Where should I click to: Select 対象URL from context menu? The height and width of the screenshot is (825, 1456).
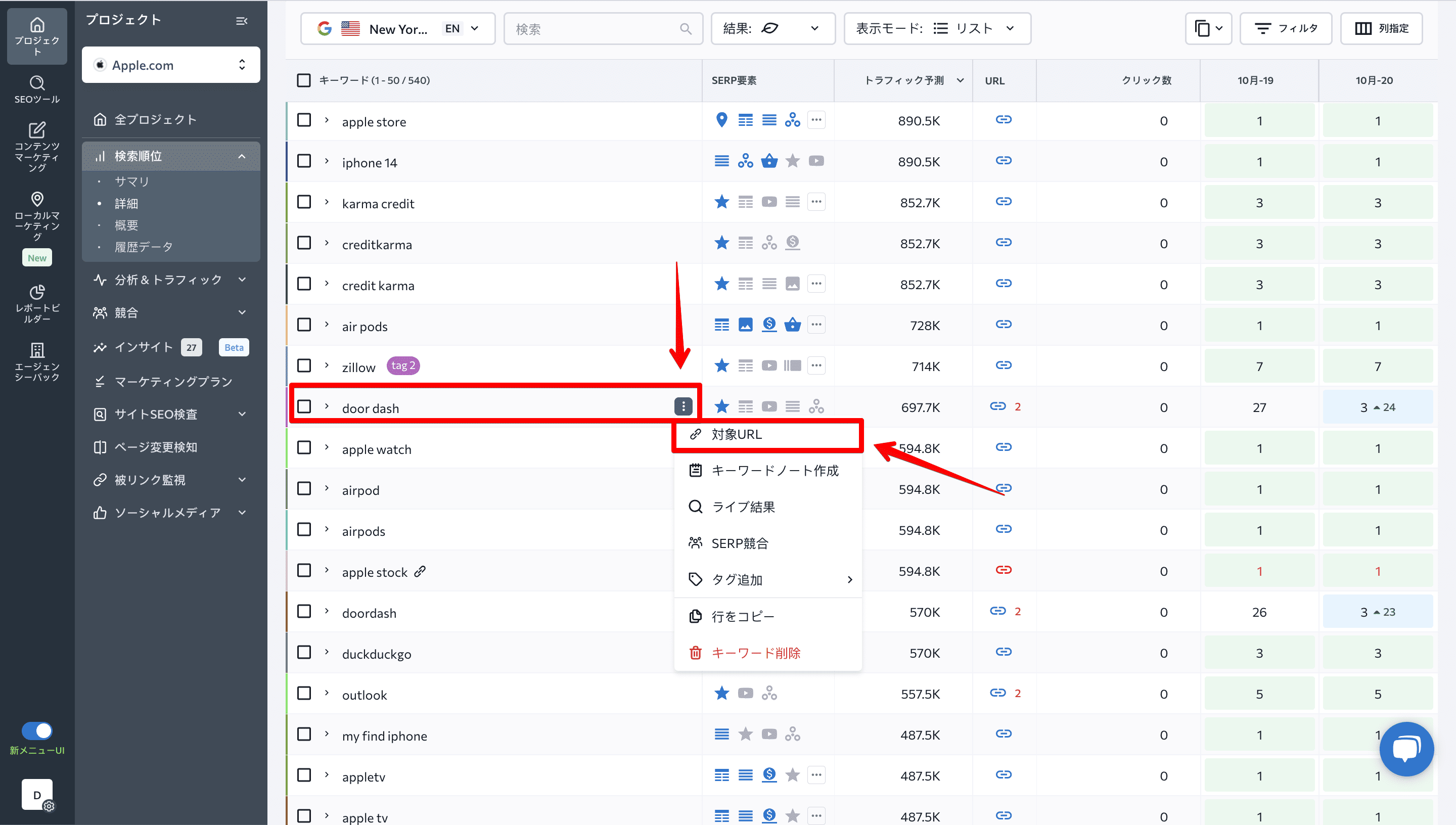click(767, 435)
